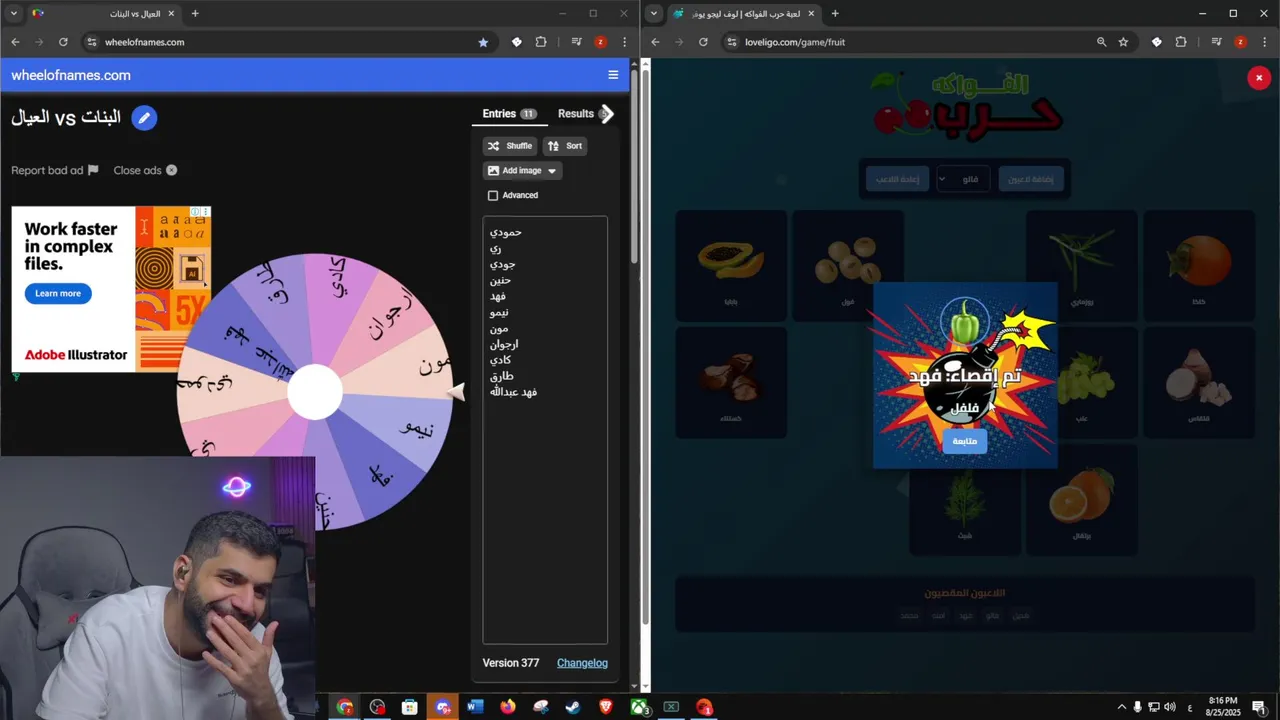Open media control icon in wheelofnames window
Screen dimensions: 1280x720
click(576, 42)
